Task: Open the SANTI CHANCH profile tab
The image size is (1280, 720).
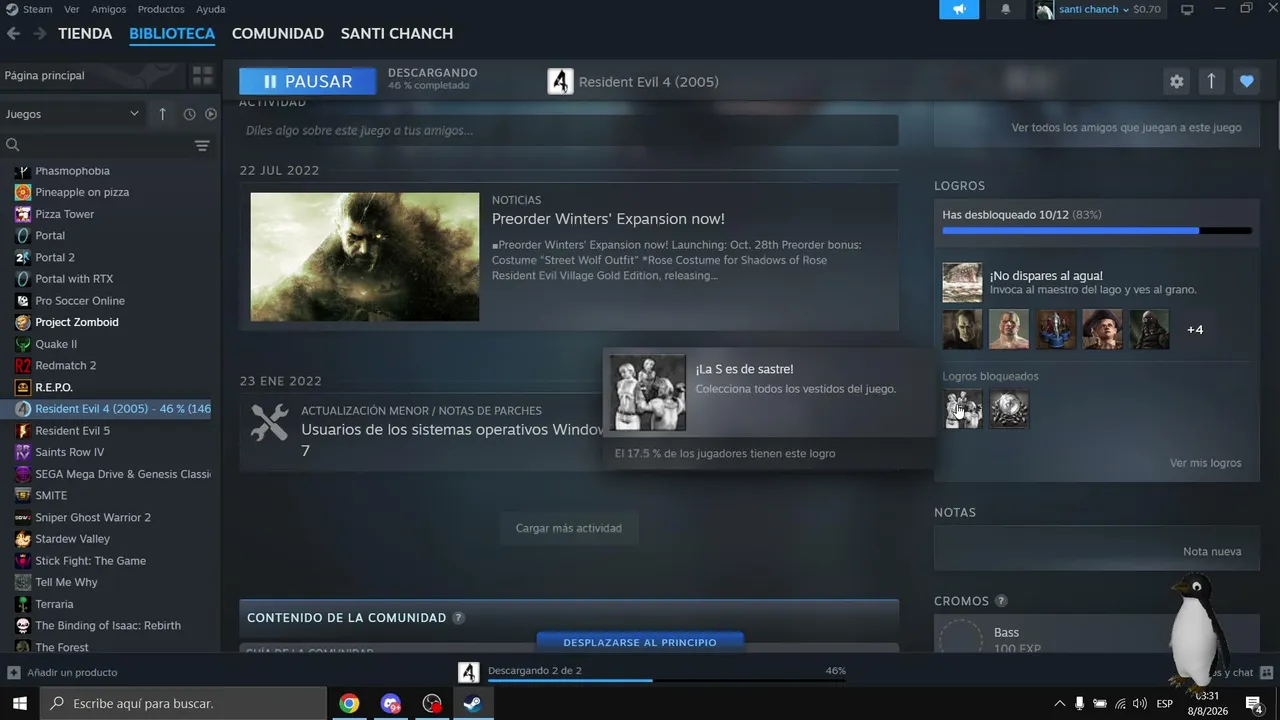Action: (x=397, y=33)
